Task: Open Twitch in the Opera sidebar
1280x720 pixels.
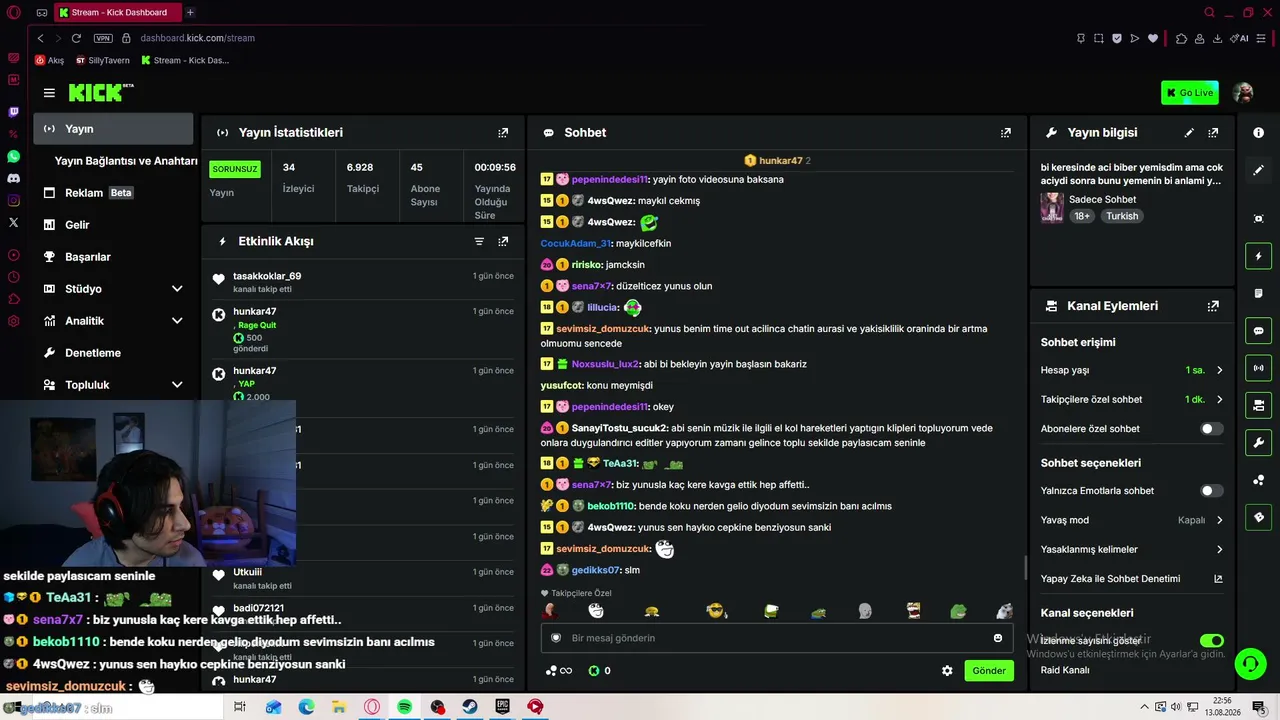Action: (13, 112)
